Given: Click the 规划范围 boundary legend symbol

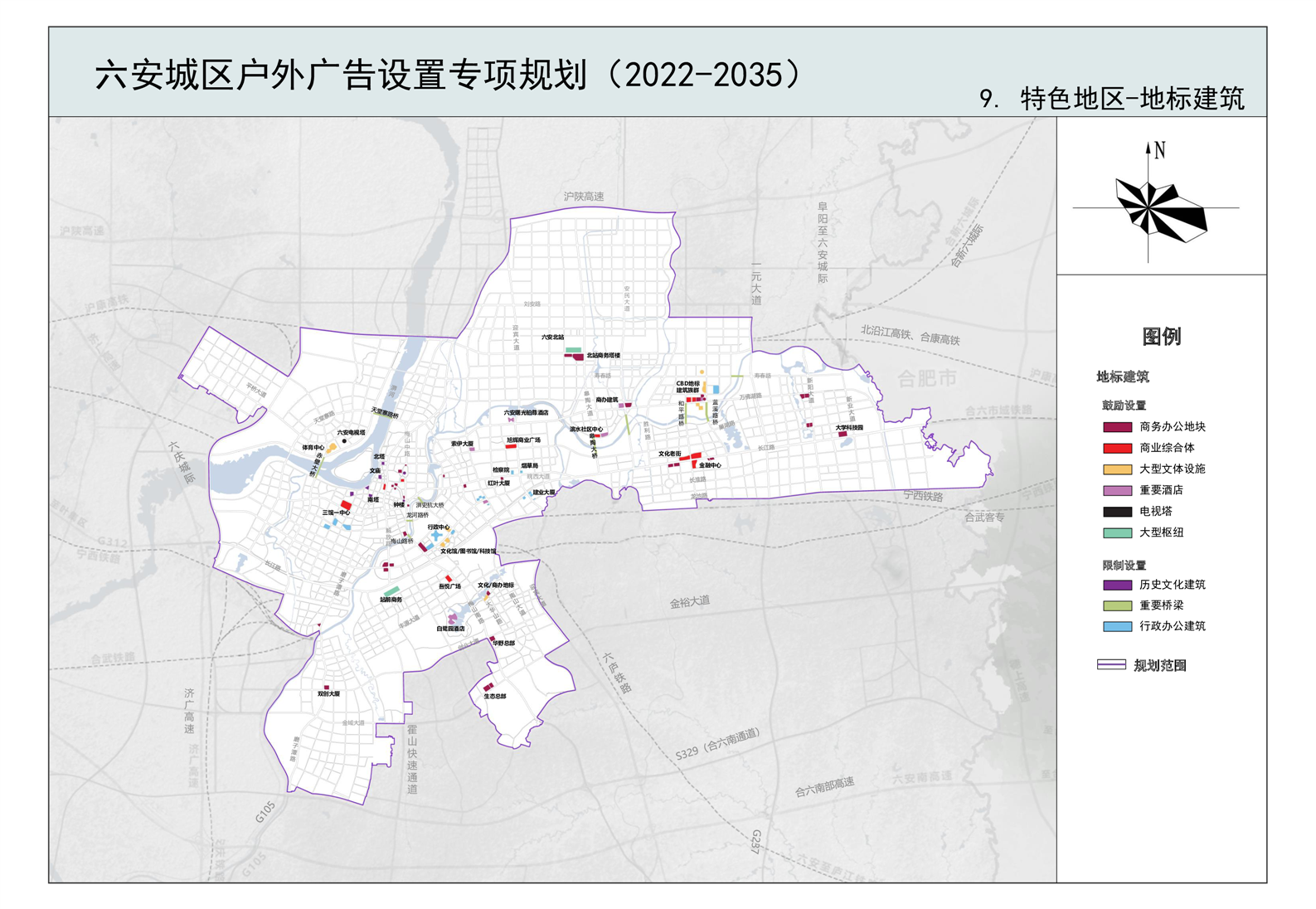Looking at the screenshot, I should tap(1111, 665).
